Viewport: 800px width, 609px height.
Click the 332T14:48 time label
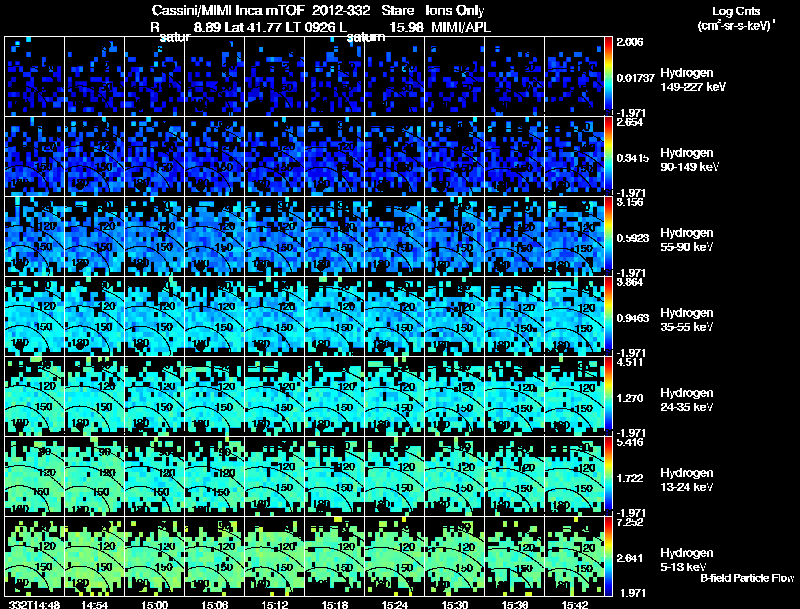click(x=34, y=604)
